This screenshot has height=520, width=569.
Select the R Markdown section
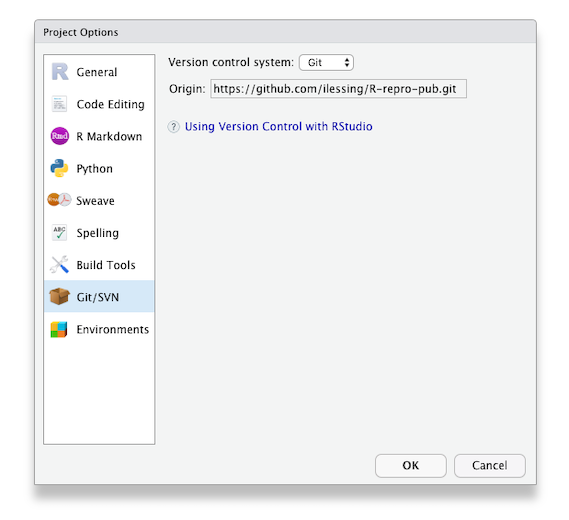click(x=99, y=136)
